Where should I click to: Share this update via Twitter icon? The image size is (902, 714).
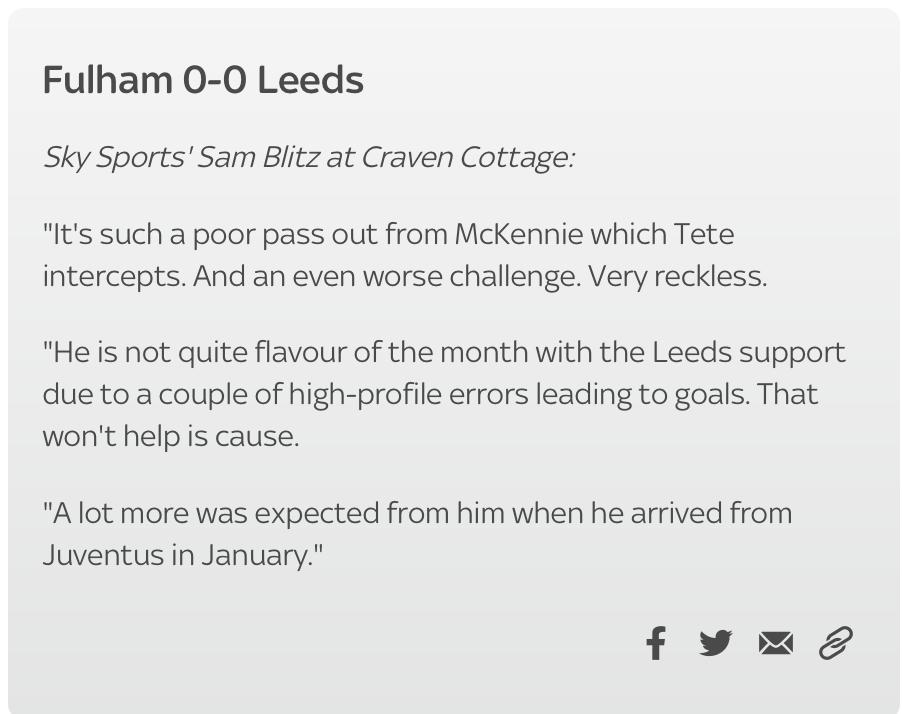[x=716, y=643]
